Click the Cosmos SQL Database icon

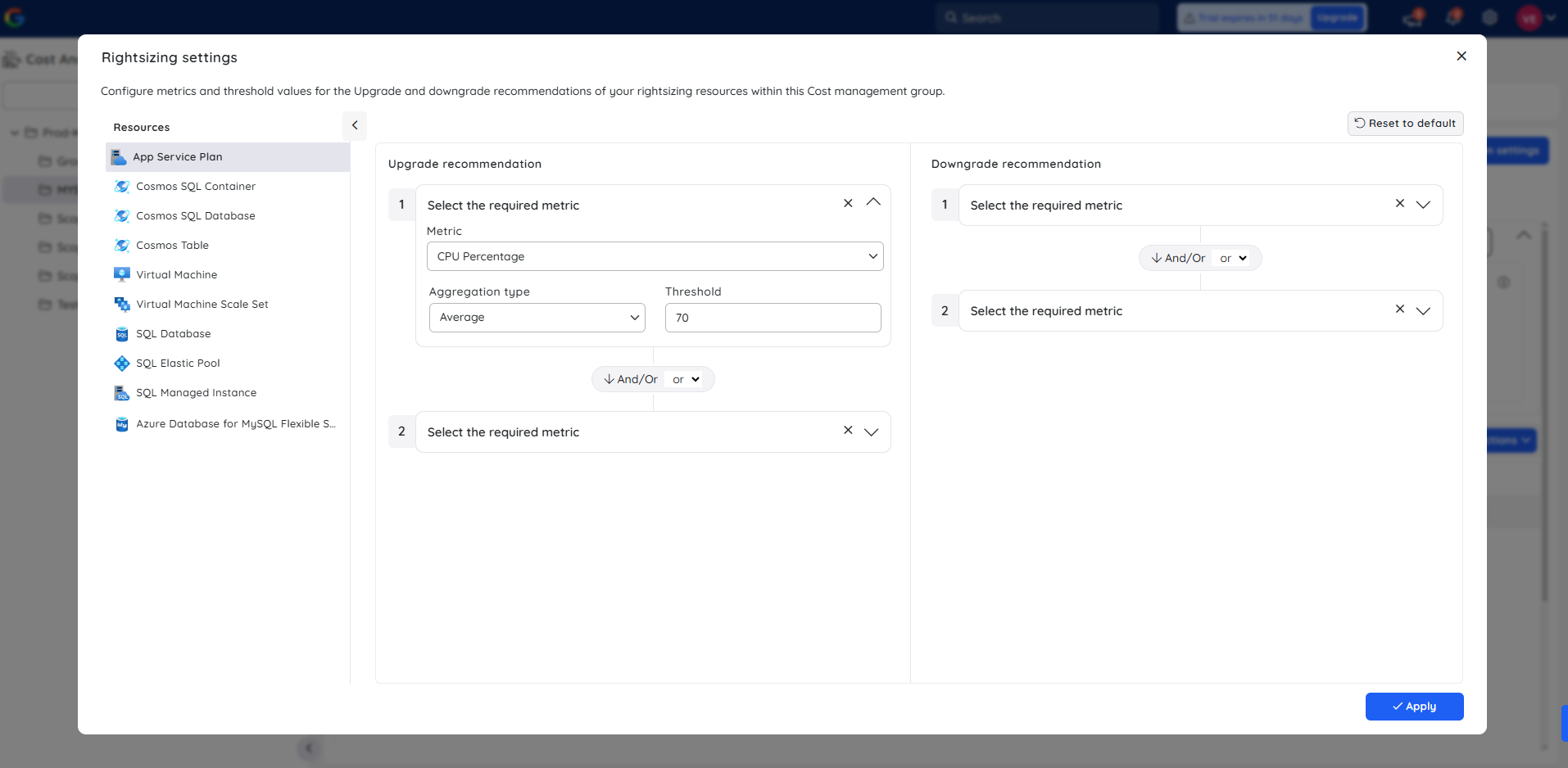point(122,216)
